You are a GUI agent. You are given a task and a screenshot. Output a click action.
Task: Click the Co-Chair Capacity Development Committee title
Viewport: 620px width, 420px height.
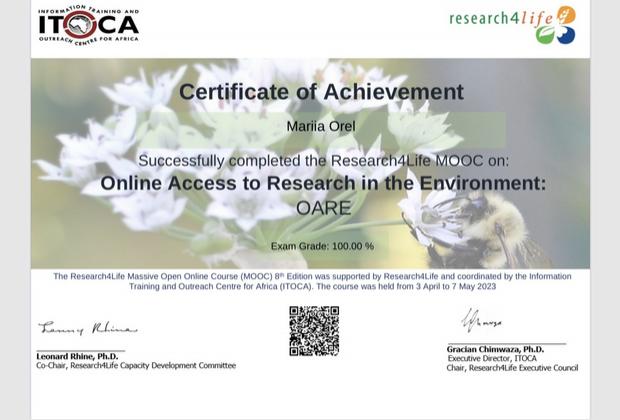pyautogui.click(x=136, y=366)
